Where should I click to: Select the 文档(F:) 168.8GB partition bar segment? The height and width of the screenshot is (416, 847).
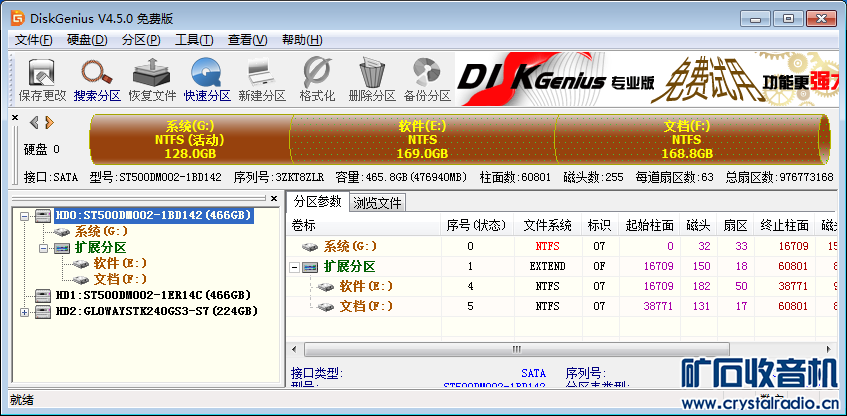(687, 139)
